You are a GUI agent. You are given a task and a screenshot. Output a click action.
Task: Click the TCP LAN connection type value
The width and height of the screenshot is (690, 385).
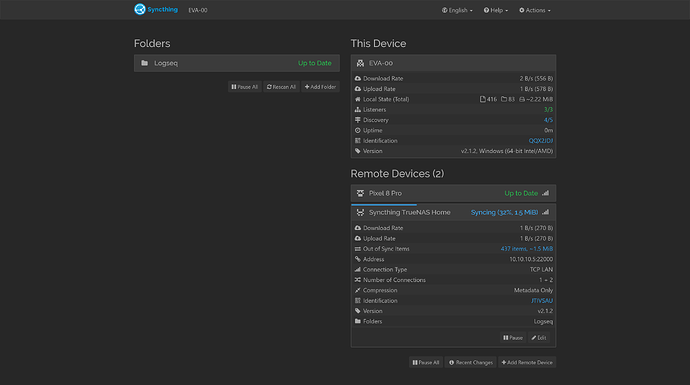click(x=541, y=269)
